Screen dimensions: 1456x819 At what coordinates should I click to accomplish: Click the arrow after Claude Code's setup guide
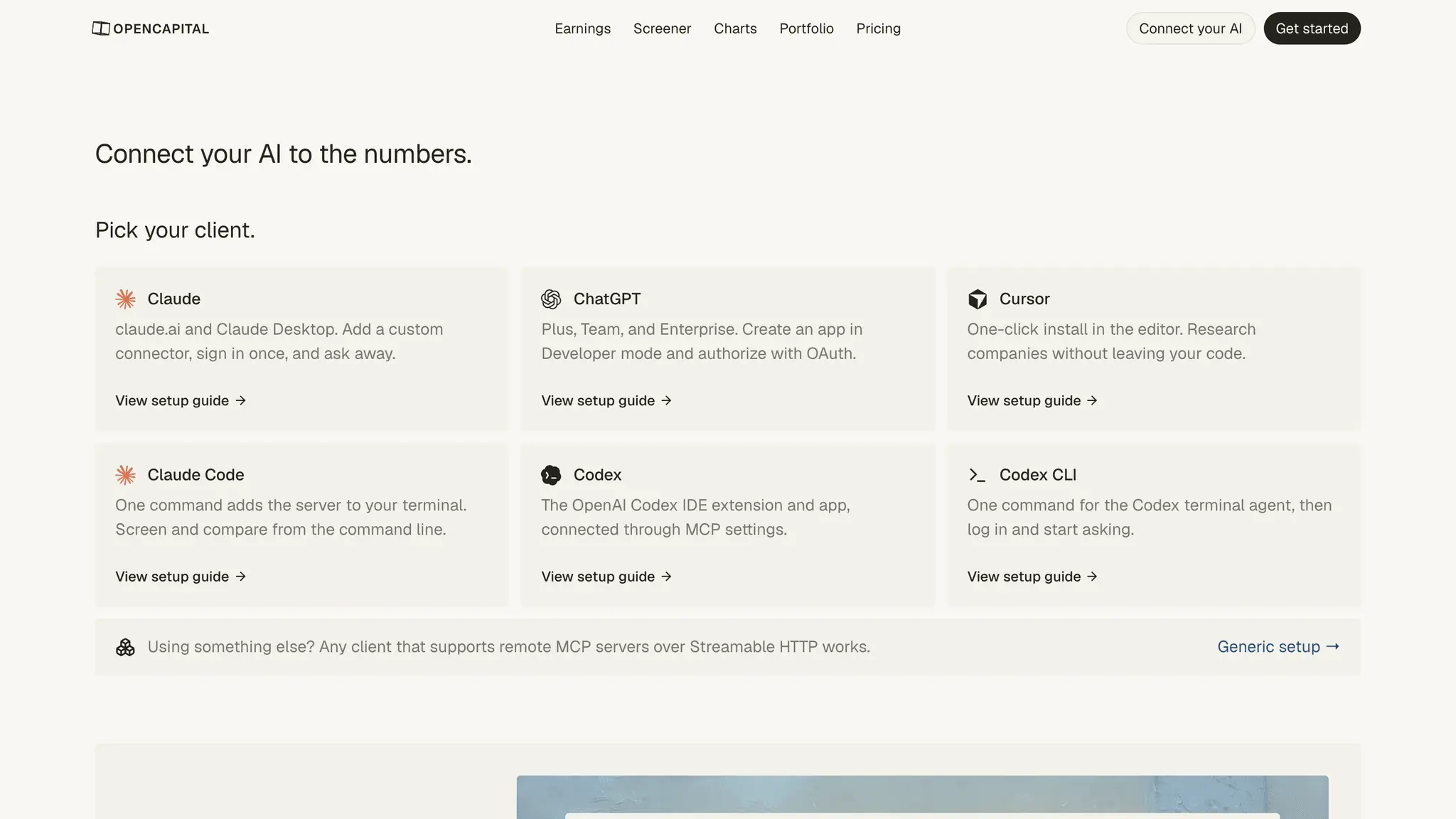click(241, 577)
